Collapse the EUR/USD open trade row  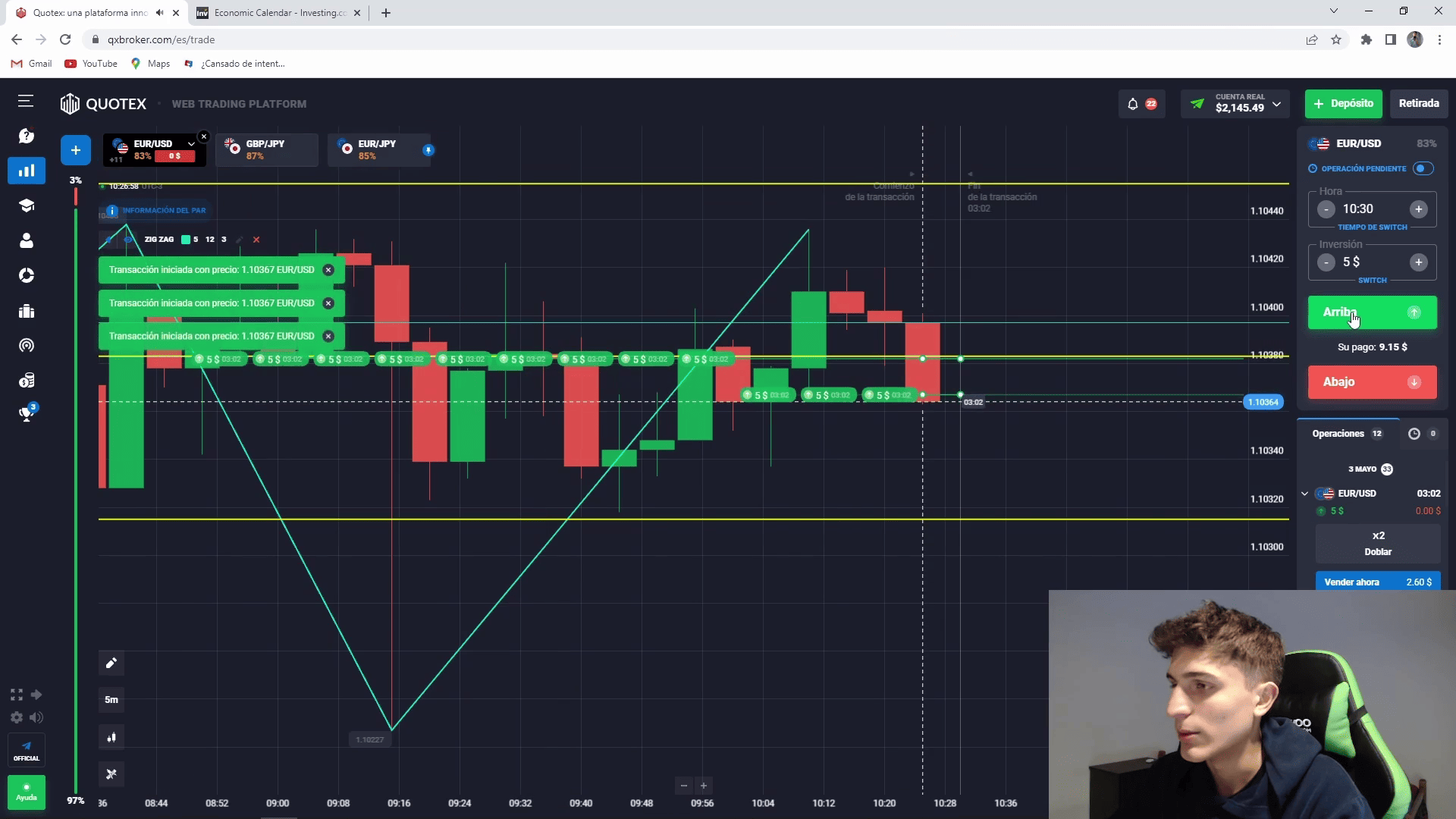pos(1304,494)
